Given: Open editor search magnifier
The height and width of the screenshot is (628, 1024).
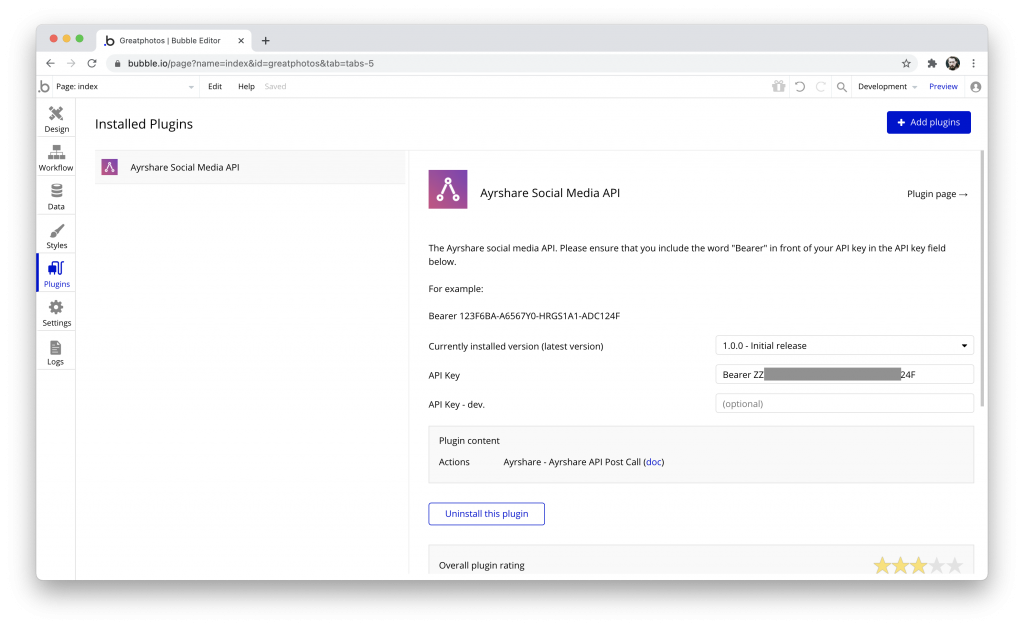Looking at the screenshot, I should (842, 86).
